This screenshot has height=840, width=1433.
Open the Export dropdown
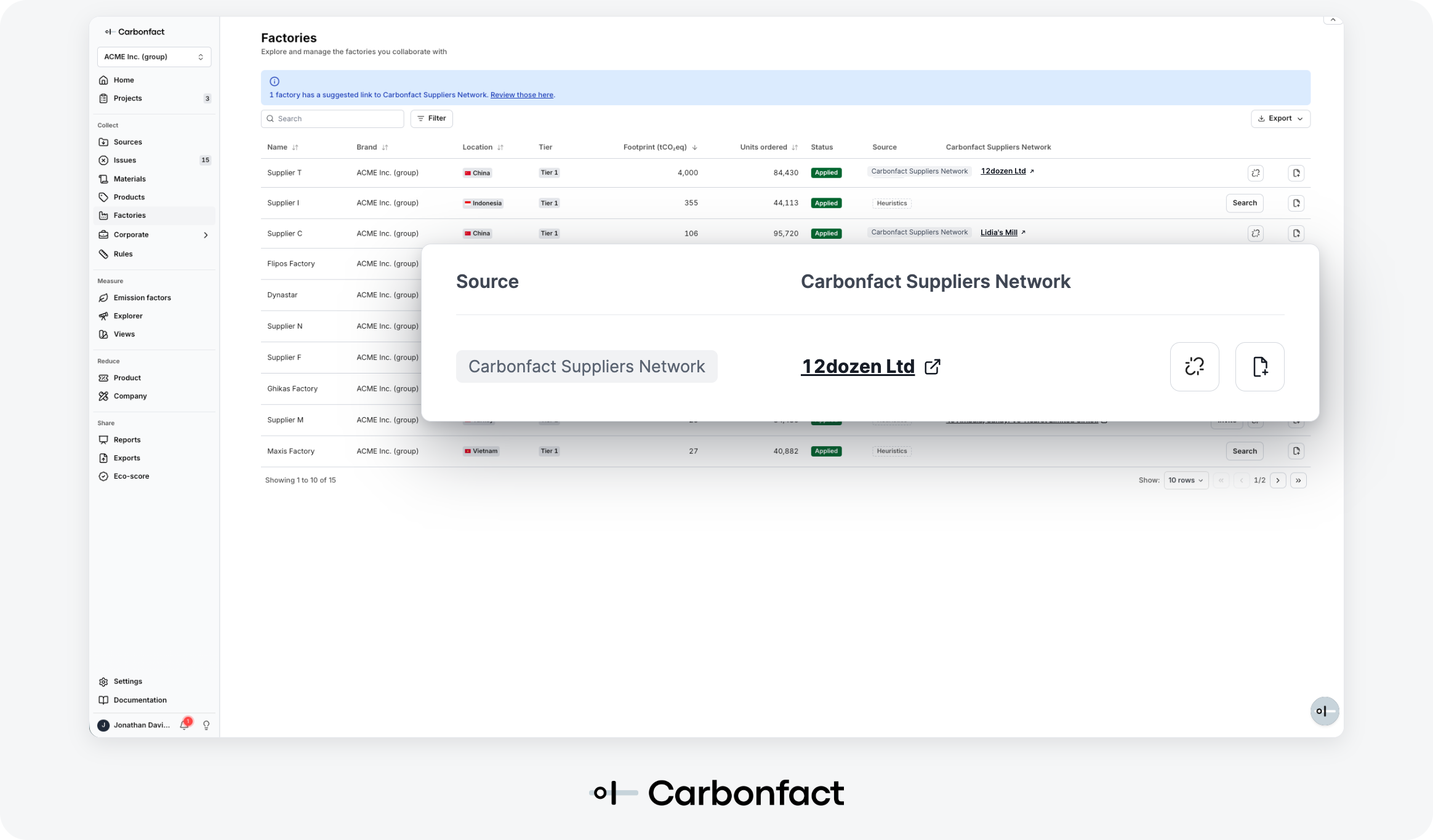click(1280, 119)
